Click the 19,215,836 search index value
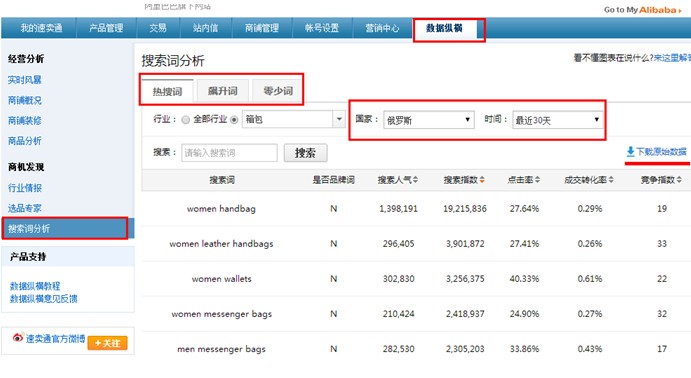Screen dimensions: 691x378 pyautogui.click(x=465, y=209)
